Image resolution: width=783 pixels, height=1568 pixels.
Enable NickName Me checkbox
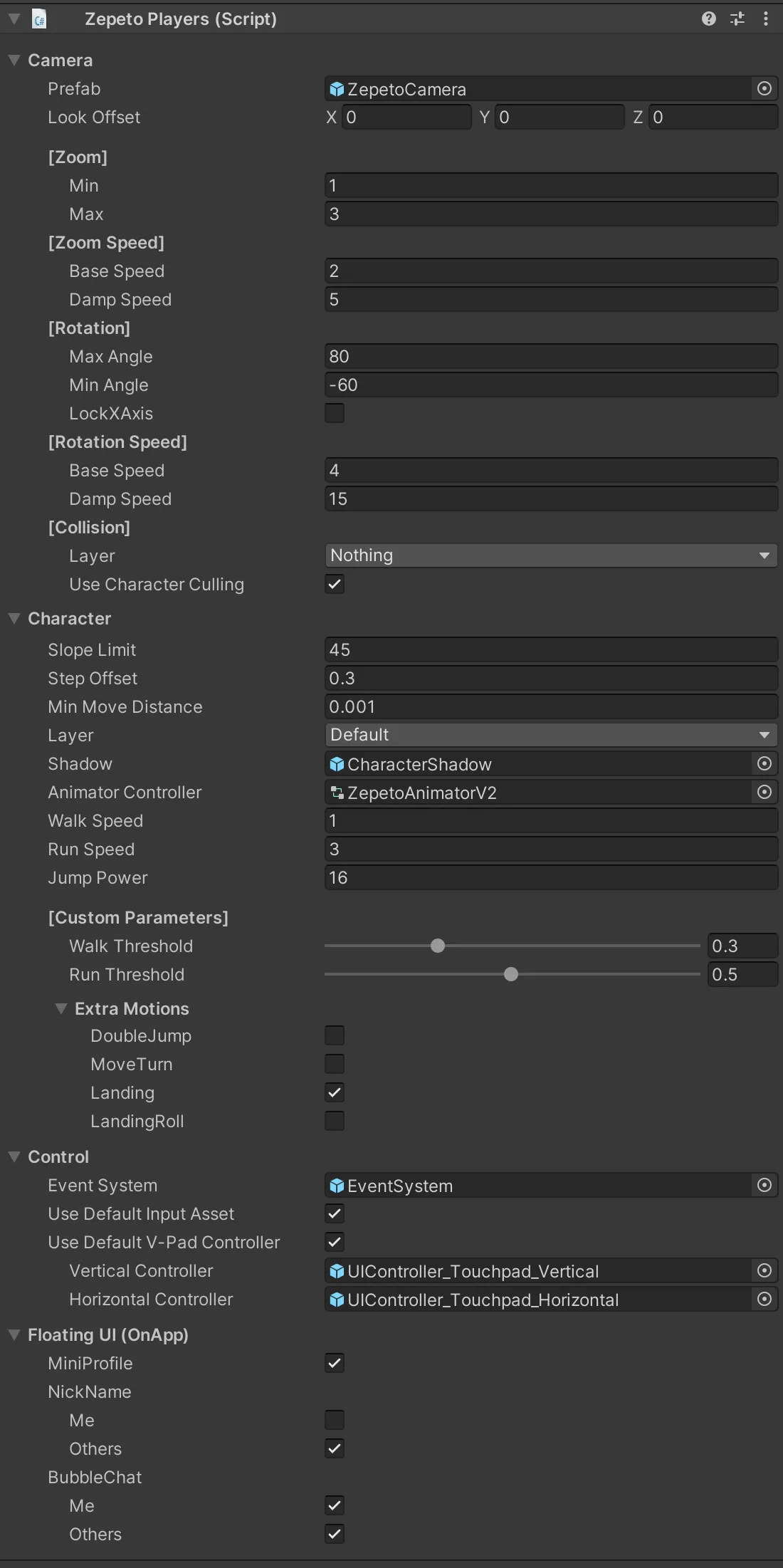point(335,1420)
